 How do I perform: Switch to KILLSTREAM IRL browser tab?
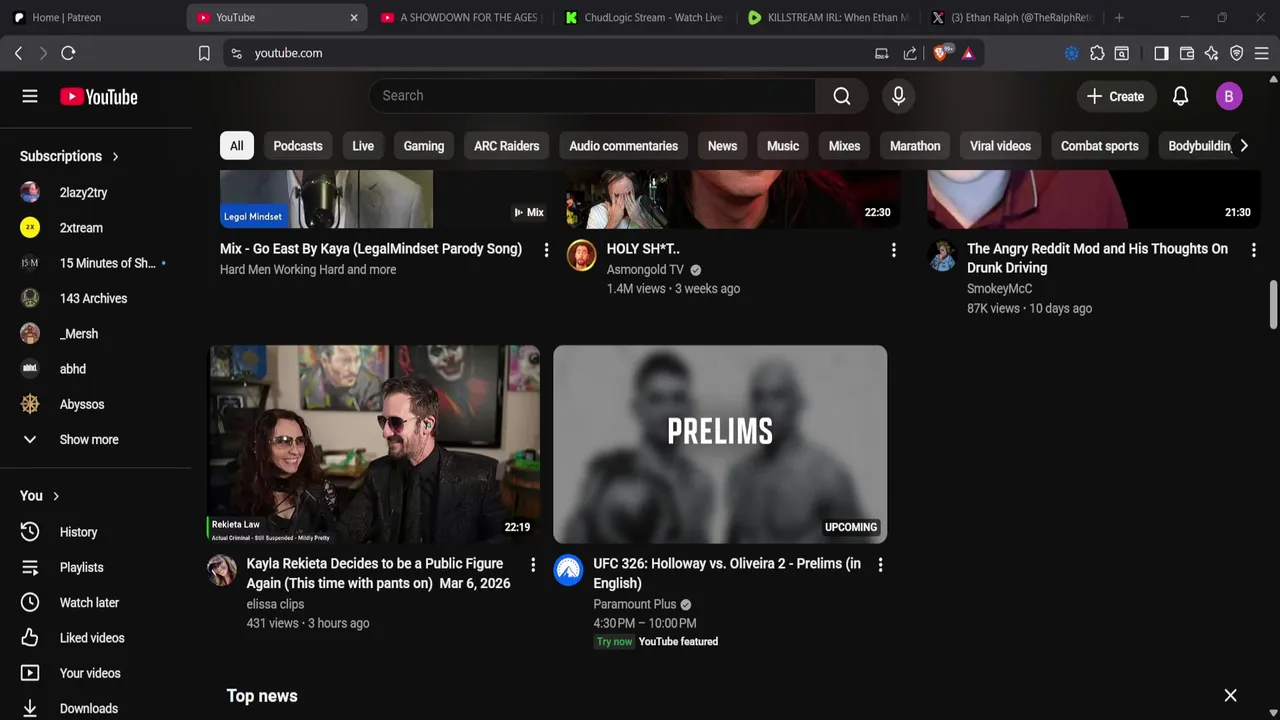click(x=829, y=17)
